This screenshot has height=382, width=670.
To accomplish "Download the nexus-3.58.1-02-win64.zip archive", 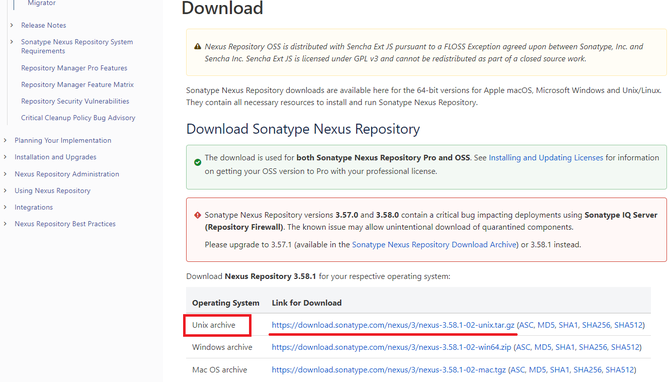I will point(391,347).
